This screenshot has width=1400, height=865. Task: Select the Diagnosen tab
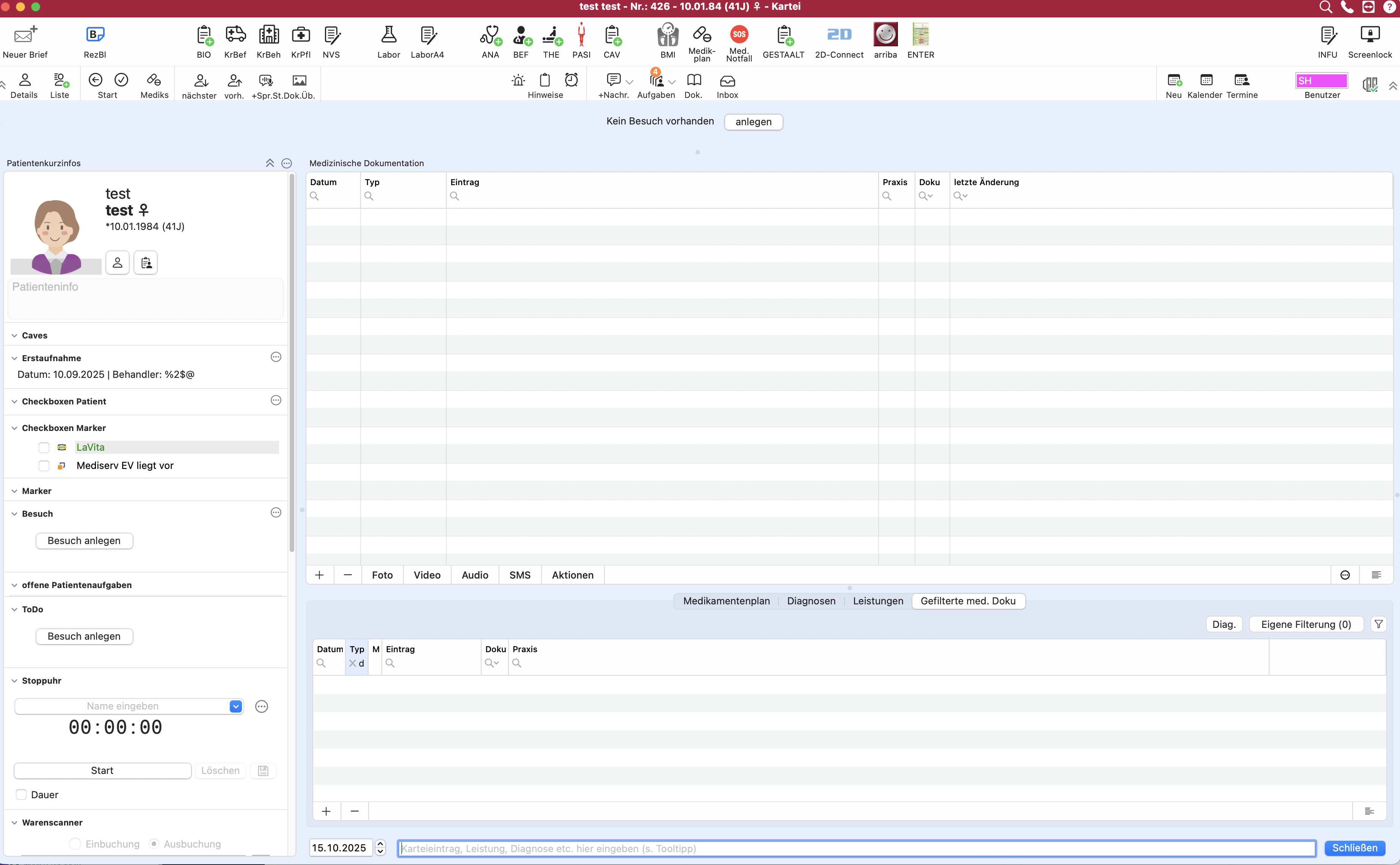811,601
